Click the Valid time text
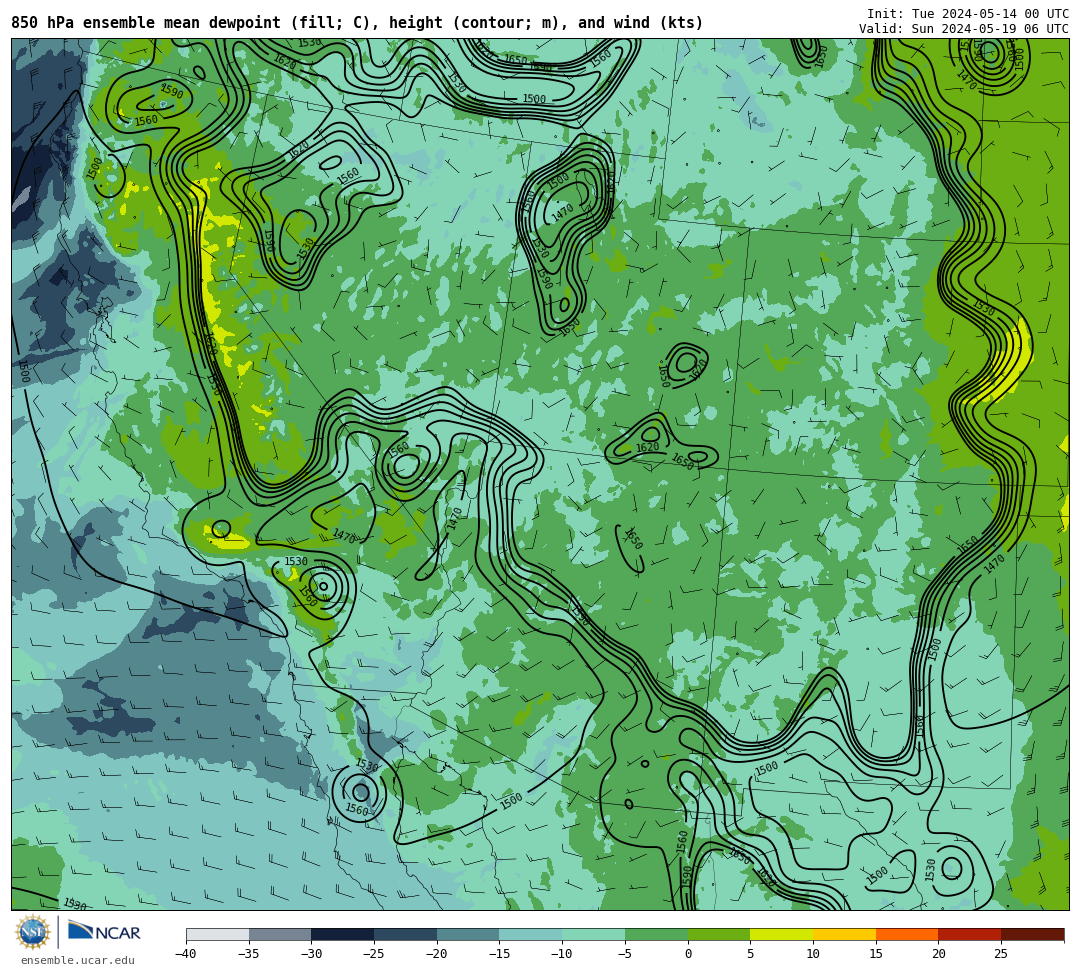The image size is (1080, 973). click(x=964, y=28)
